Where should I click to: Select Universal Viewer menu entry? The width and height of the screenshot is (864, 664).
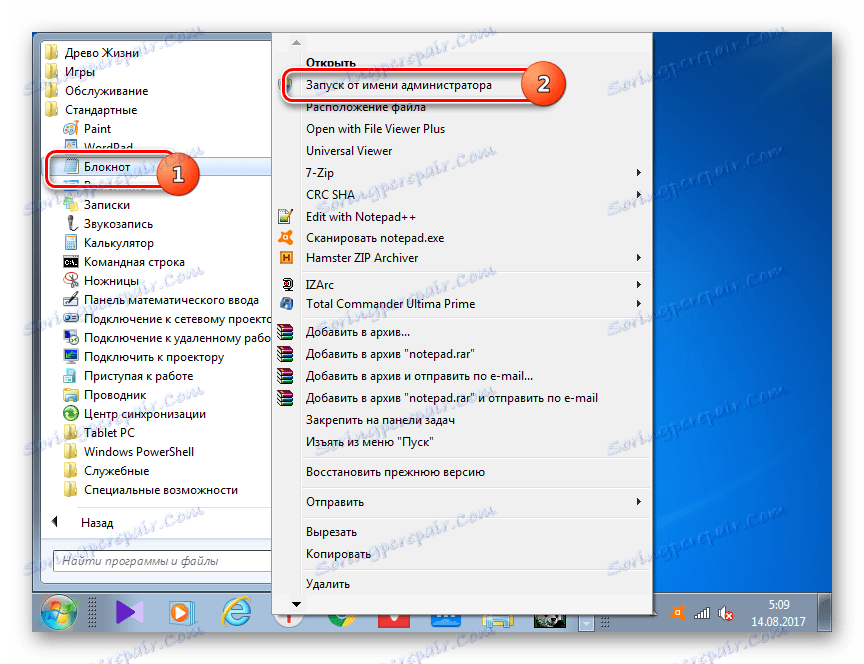pos(349,151)
